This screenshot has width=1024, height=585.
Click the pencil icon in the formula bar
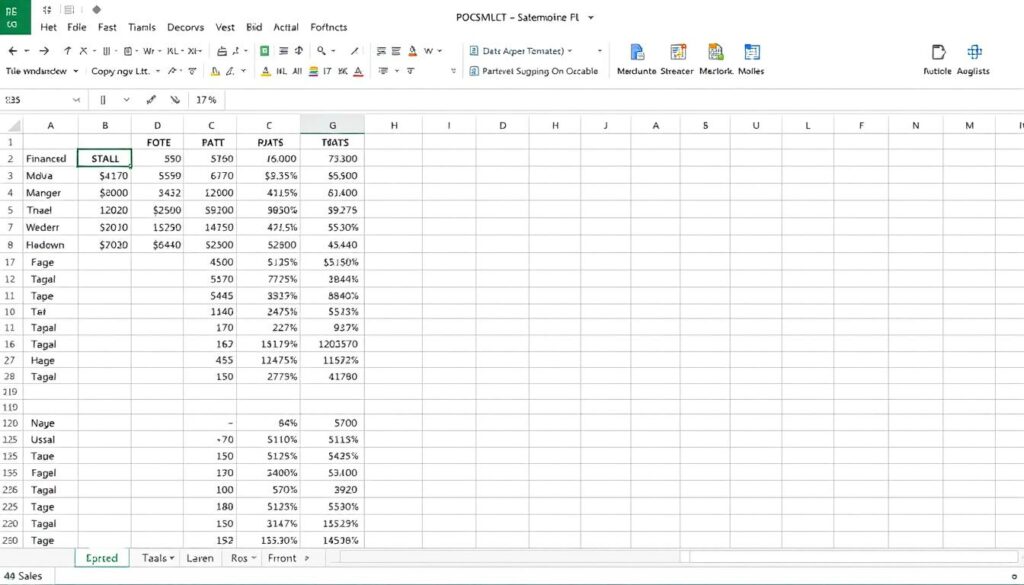click(152, 100)
